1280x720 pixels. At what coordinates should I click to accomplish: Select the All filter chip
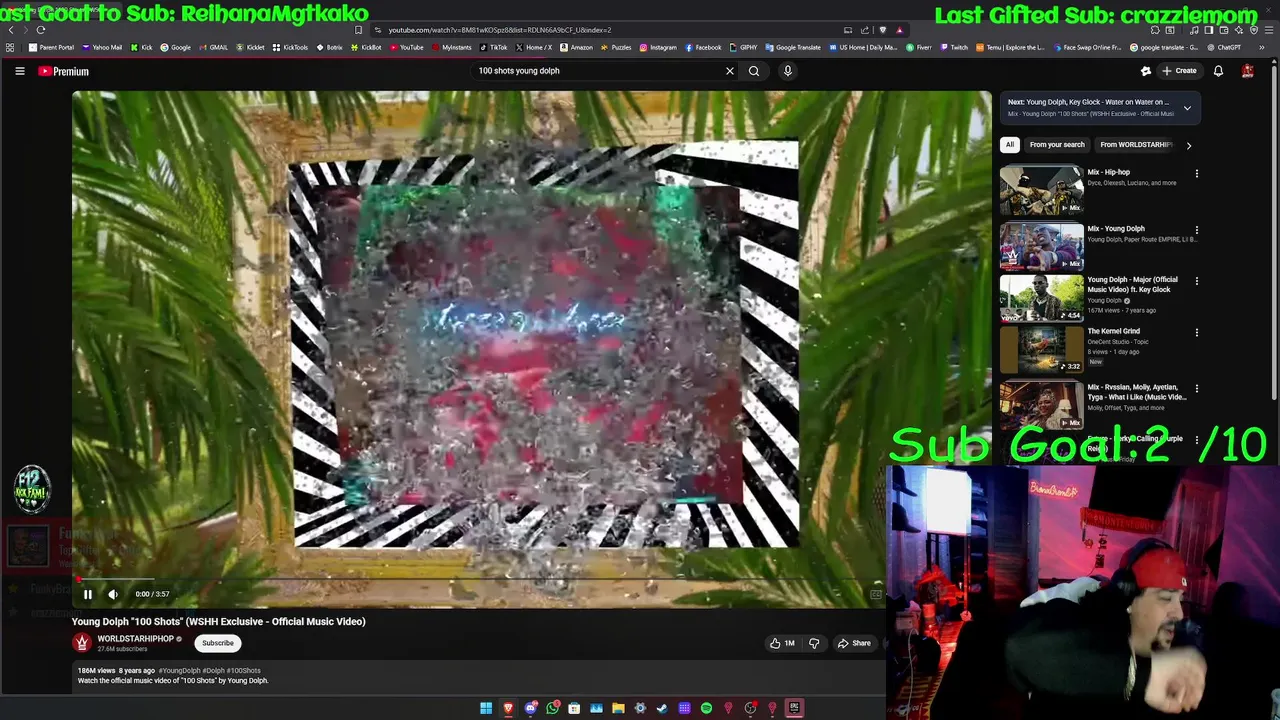(x=1010, y=145)
